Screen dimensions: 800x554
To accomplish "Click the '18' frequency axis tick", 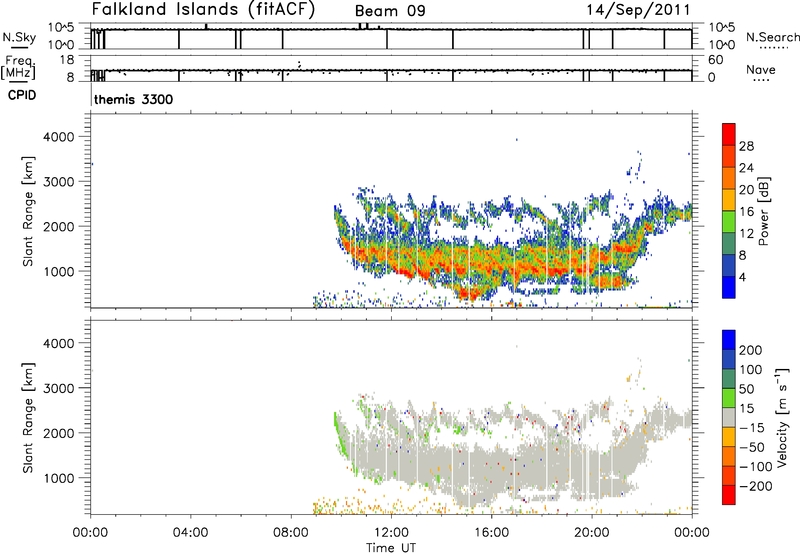I will [67, 60].
